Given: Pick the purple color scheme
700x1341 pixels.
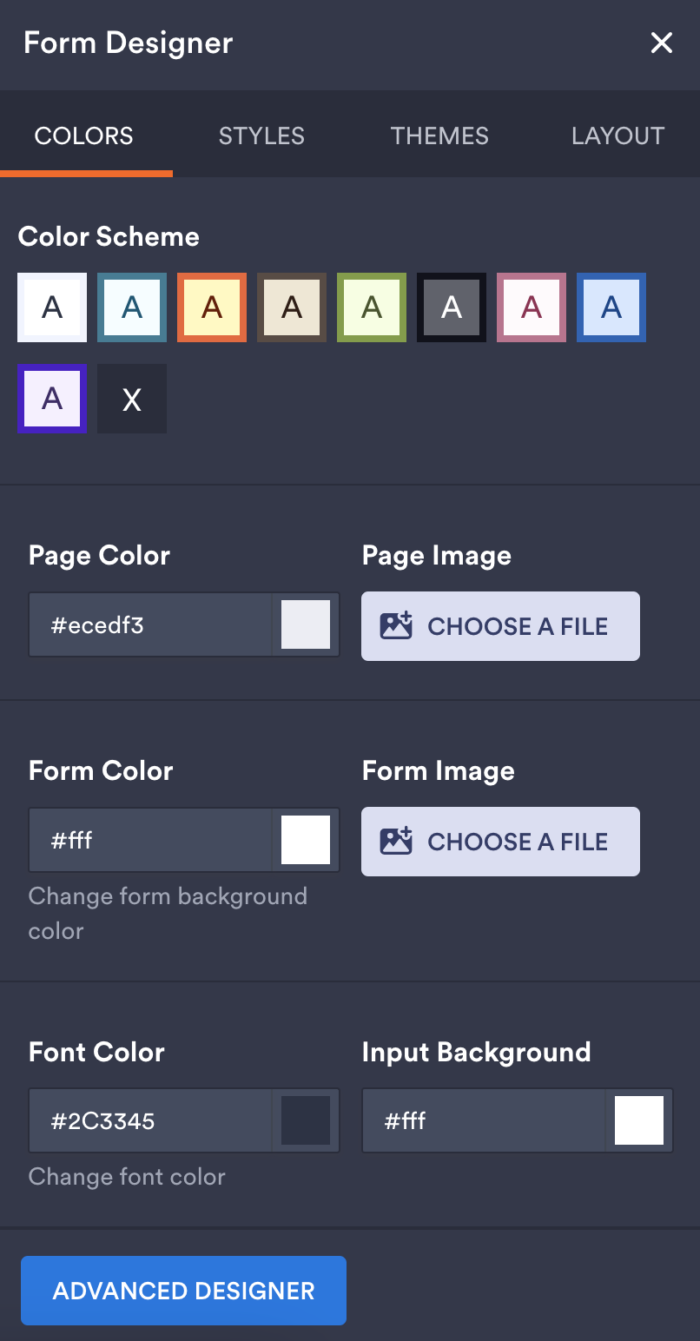Looking at the screenshot, I should [51, 398].
